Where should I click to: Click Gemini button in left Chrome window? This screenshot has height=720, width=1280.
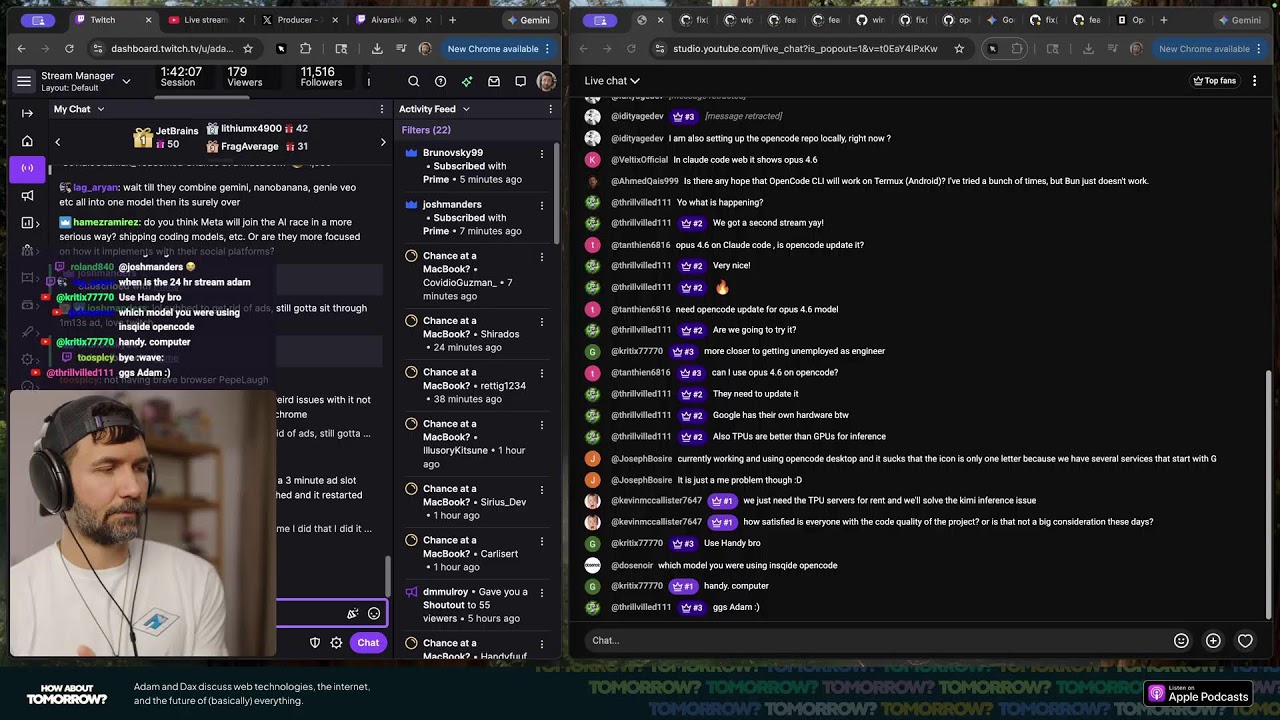coord(528,20)
